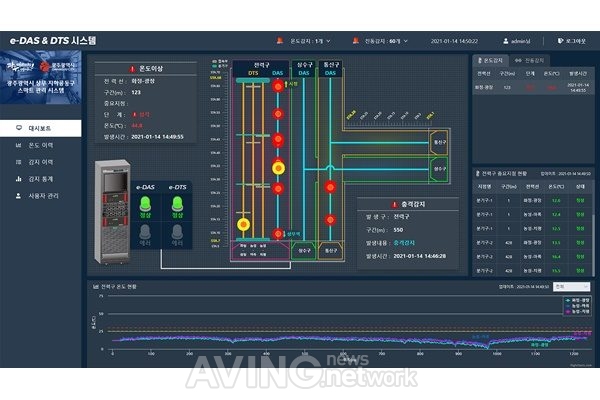
Task: Click the e-DAS gray 에러 indicator light
Action: [145, 232]
